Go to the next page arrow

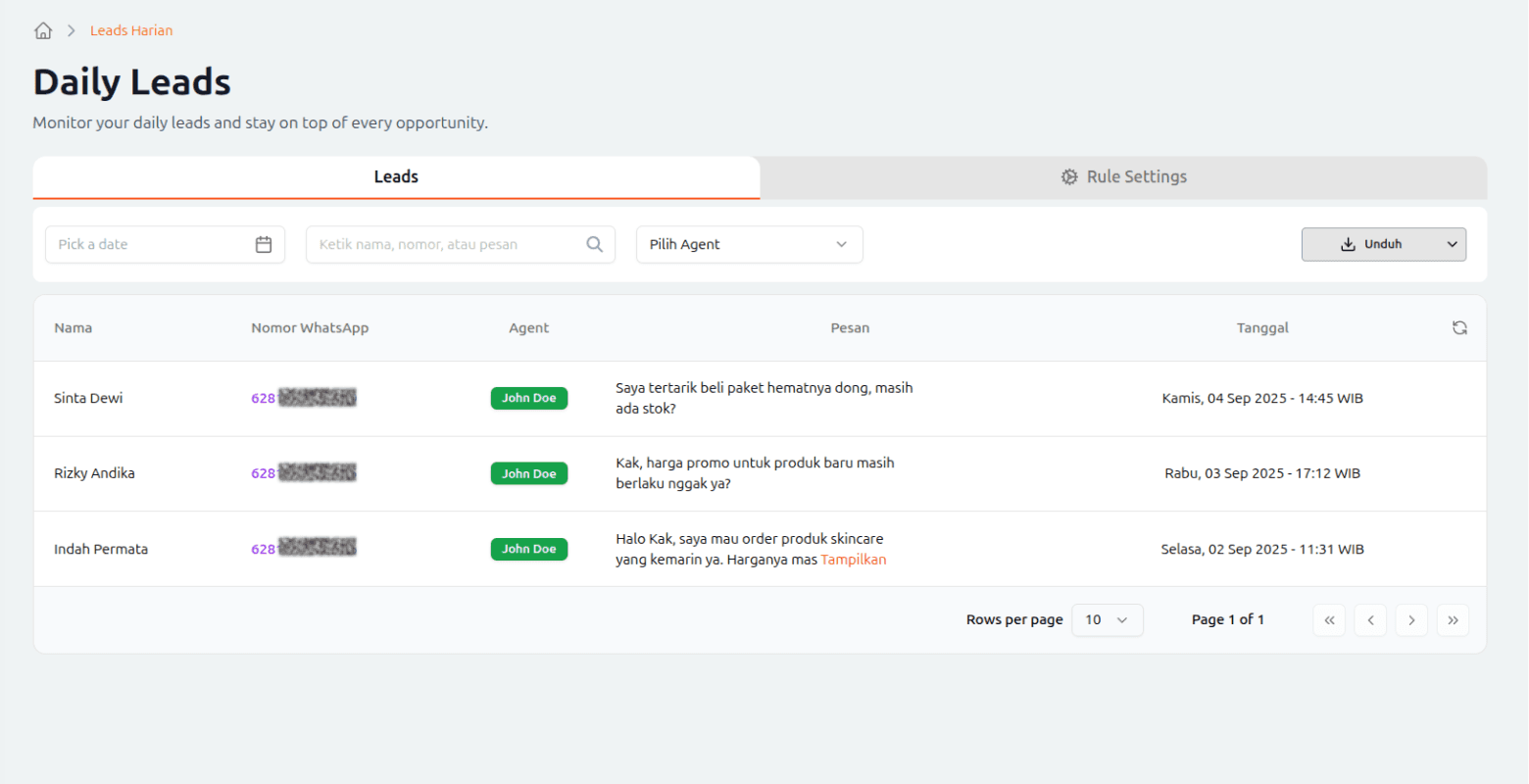(1411, 620)
